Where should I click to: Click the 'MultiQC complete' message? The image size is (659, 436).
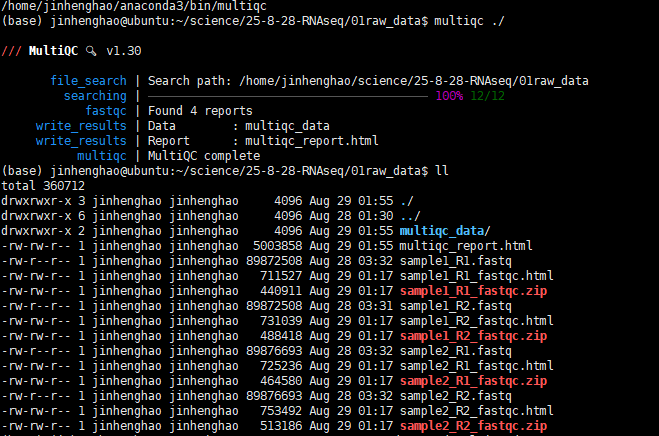[204, 156]
